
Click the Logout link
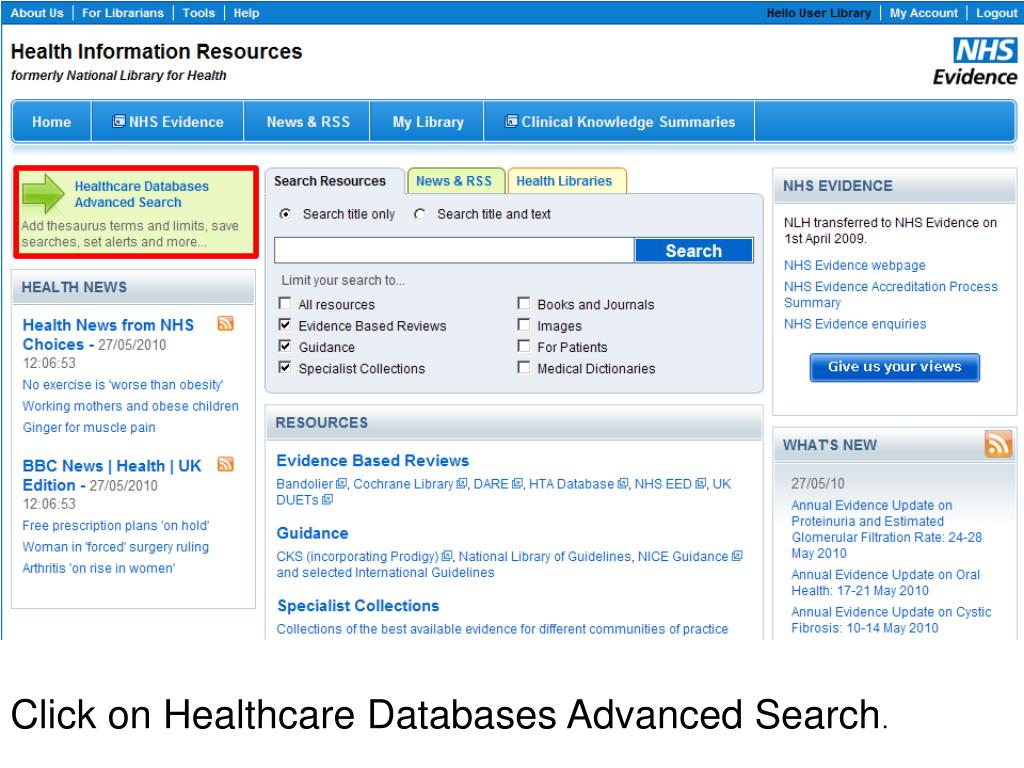click(x=997, y=13)
